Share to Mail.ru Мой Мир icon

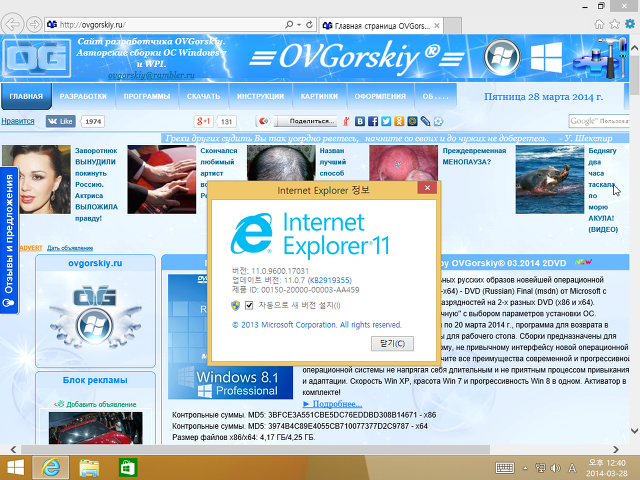(x=412, y=121)
